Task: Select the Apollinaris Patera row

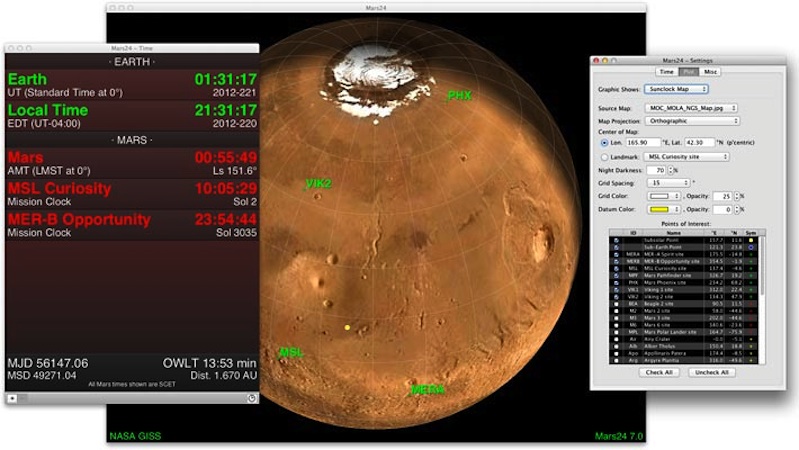Action: 684,354
